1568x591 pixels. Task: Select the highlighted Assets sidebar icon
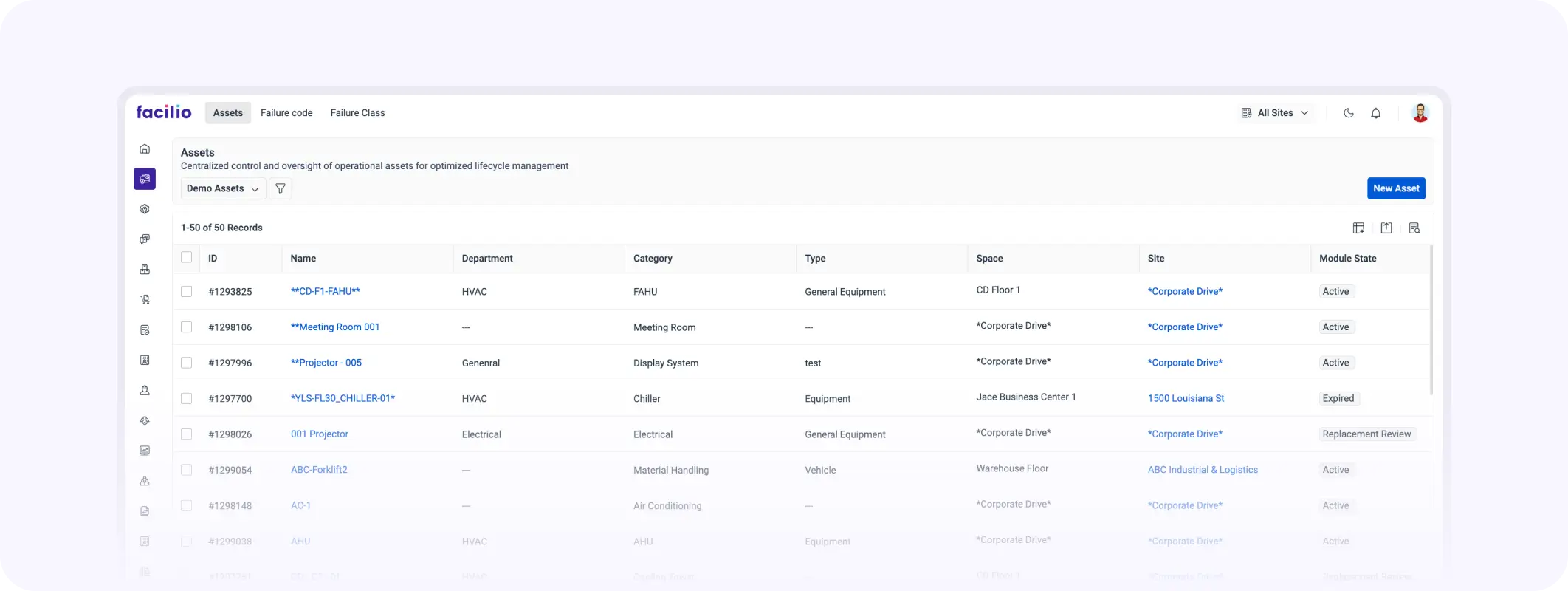[145, 179]
